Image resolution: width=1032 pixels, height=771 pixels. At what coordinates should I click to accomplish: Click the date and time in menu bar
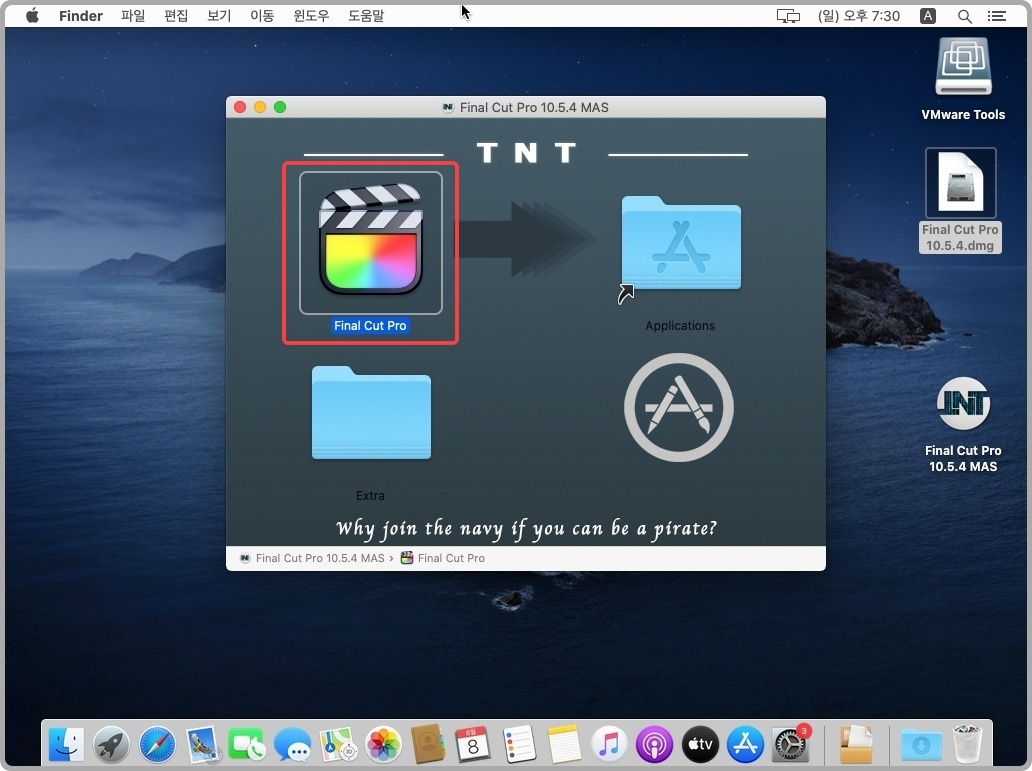[859, 16]
